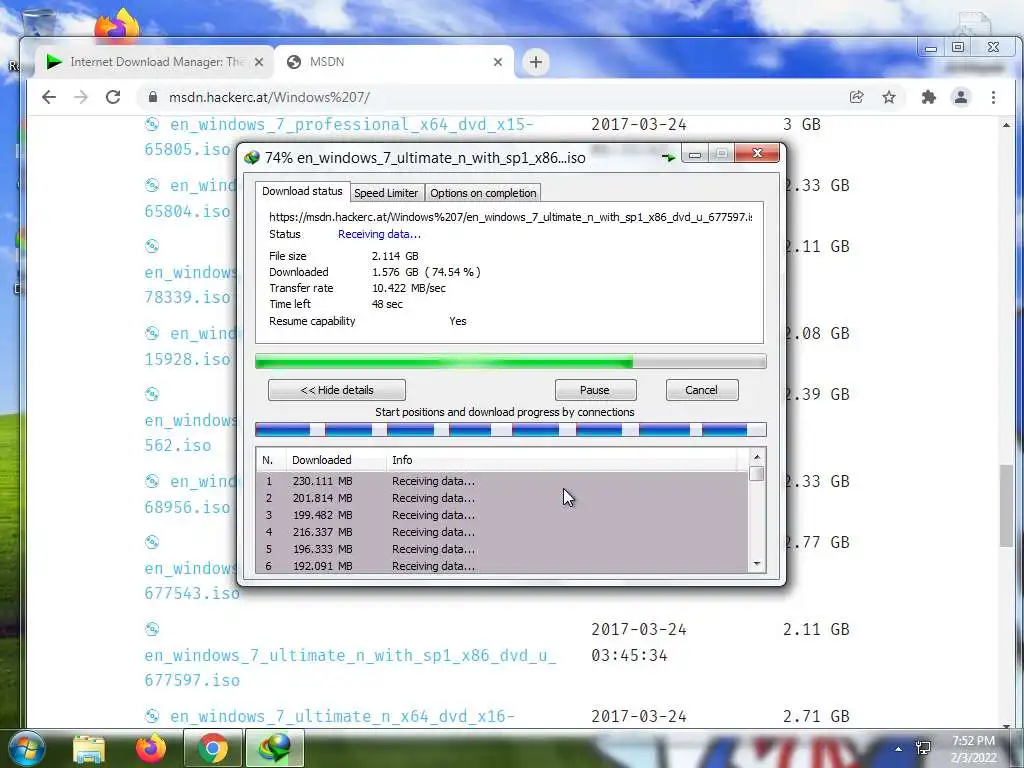Viewport: 1024px width, 768px height.
Task: Open en_windows_7_ultimate_n_with_sp1_x86 link
Action: point(350,667)
